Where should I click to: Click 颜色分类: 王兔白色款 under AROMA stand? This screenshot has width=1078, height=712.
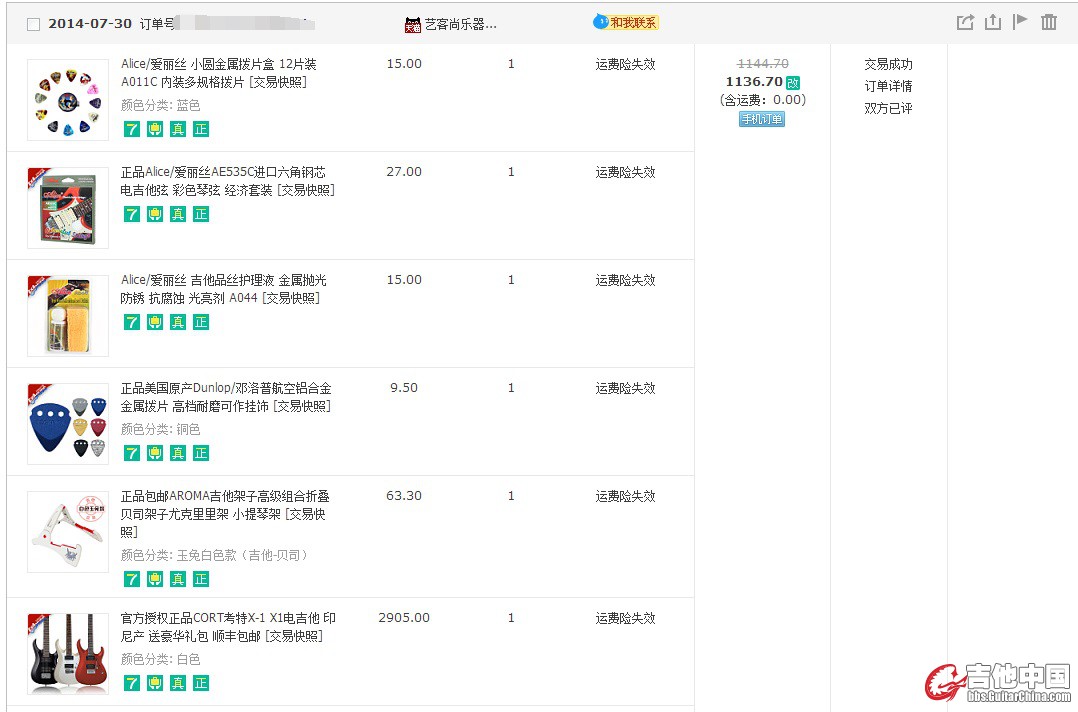214,555
